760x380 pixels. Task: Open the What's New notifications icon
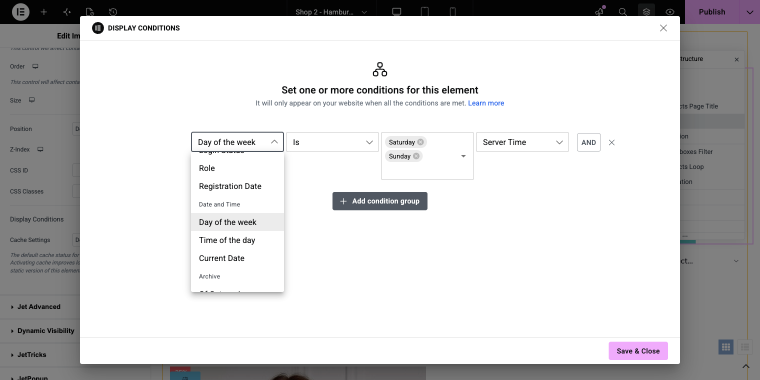click(x=600, y=12)
